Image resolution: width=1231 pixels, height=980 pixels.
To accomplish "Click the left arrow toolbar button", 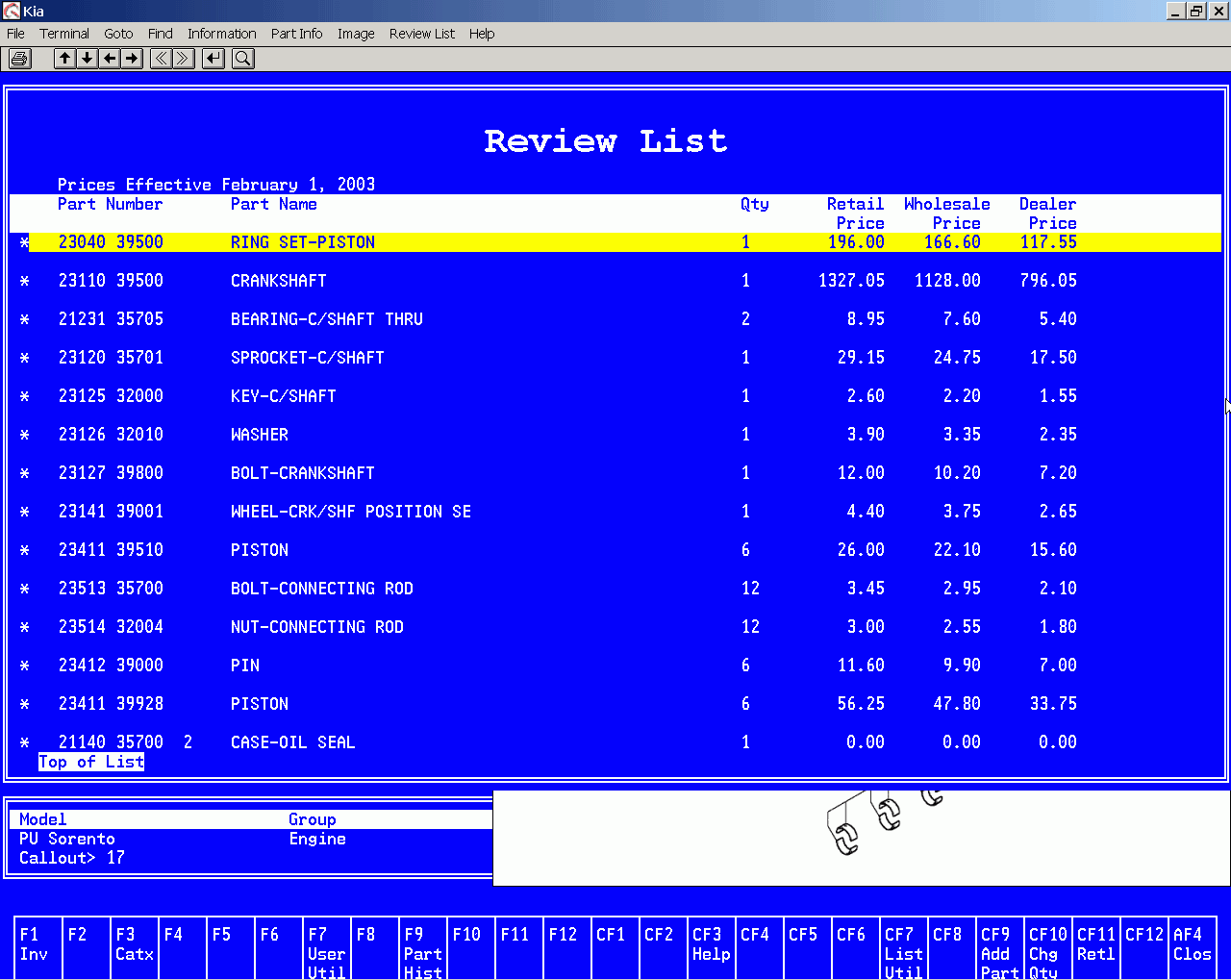I will [x=110, y=59].
